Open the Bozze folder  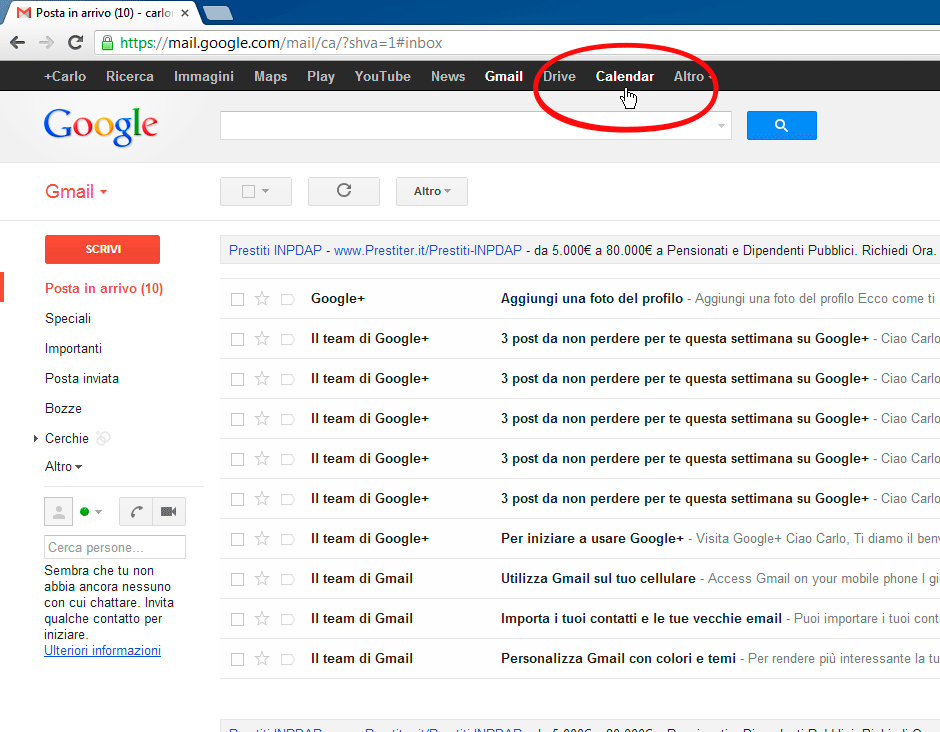[63, 408]
